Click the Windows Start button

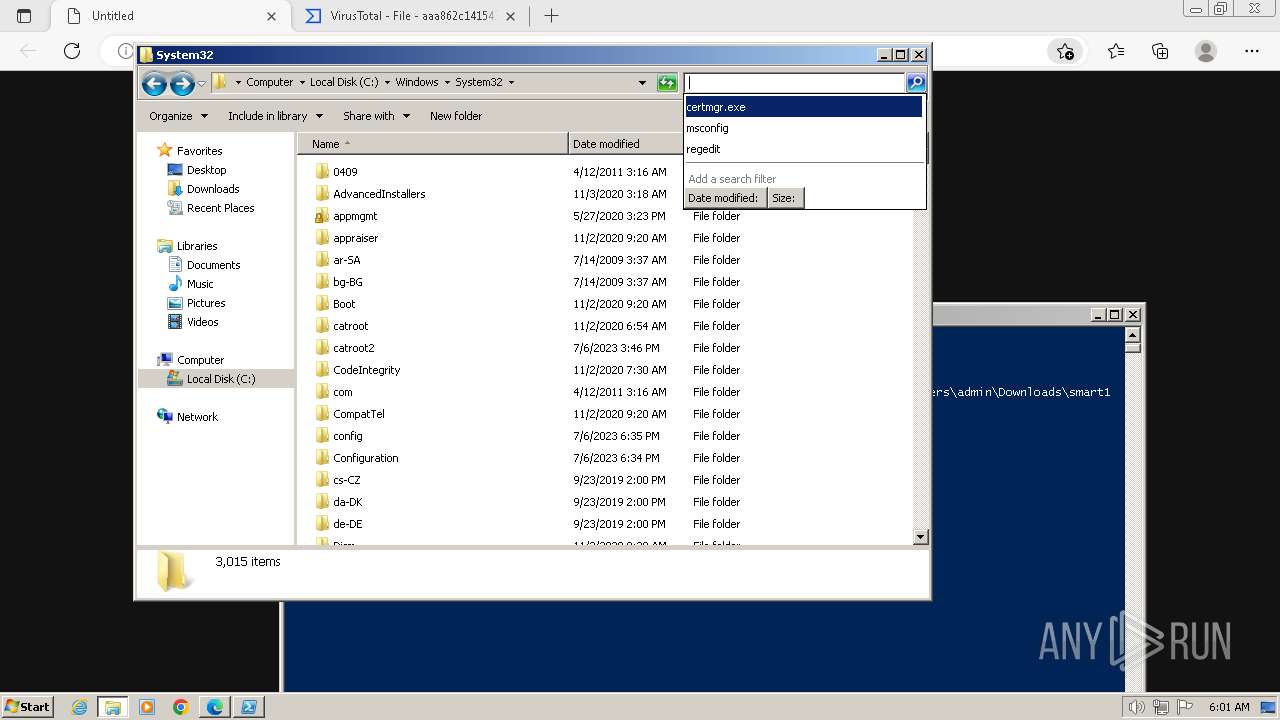pos(27,707)
